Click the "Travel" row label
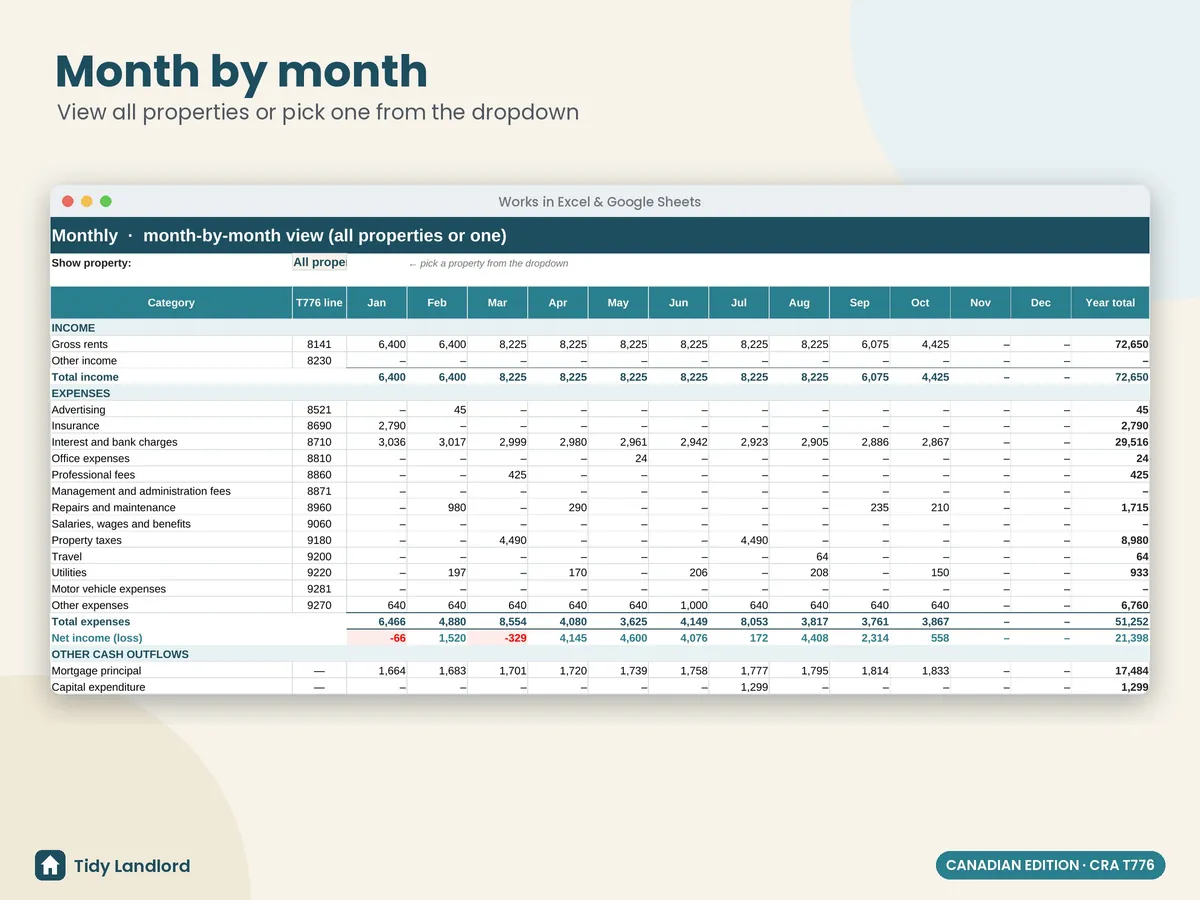 pos(67,557)
